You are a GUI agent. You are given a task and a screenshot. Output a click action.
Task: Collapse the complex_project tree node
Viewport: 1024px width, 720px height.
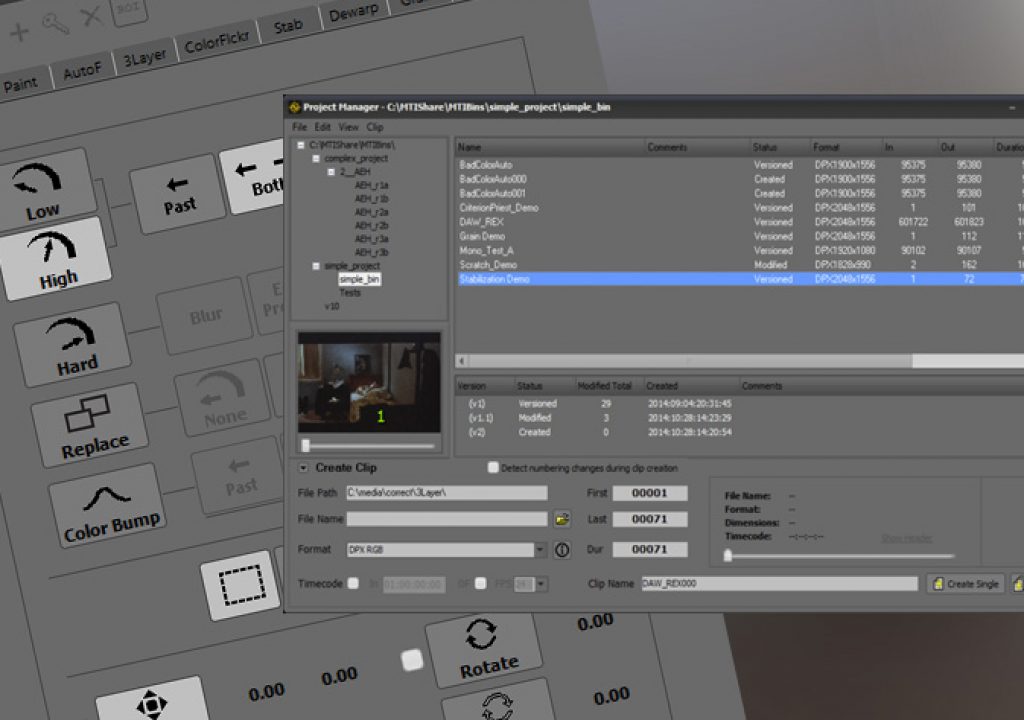coord(316,159)
